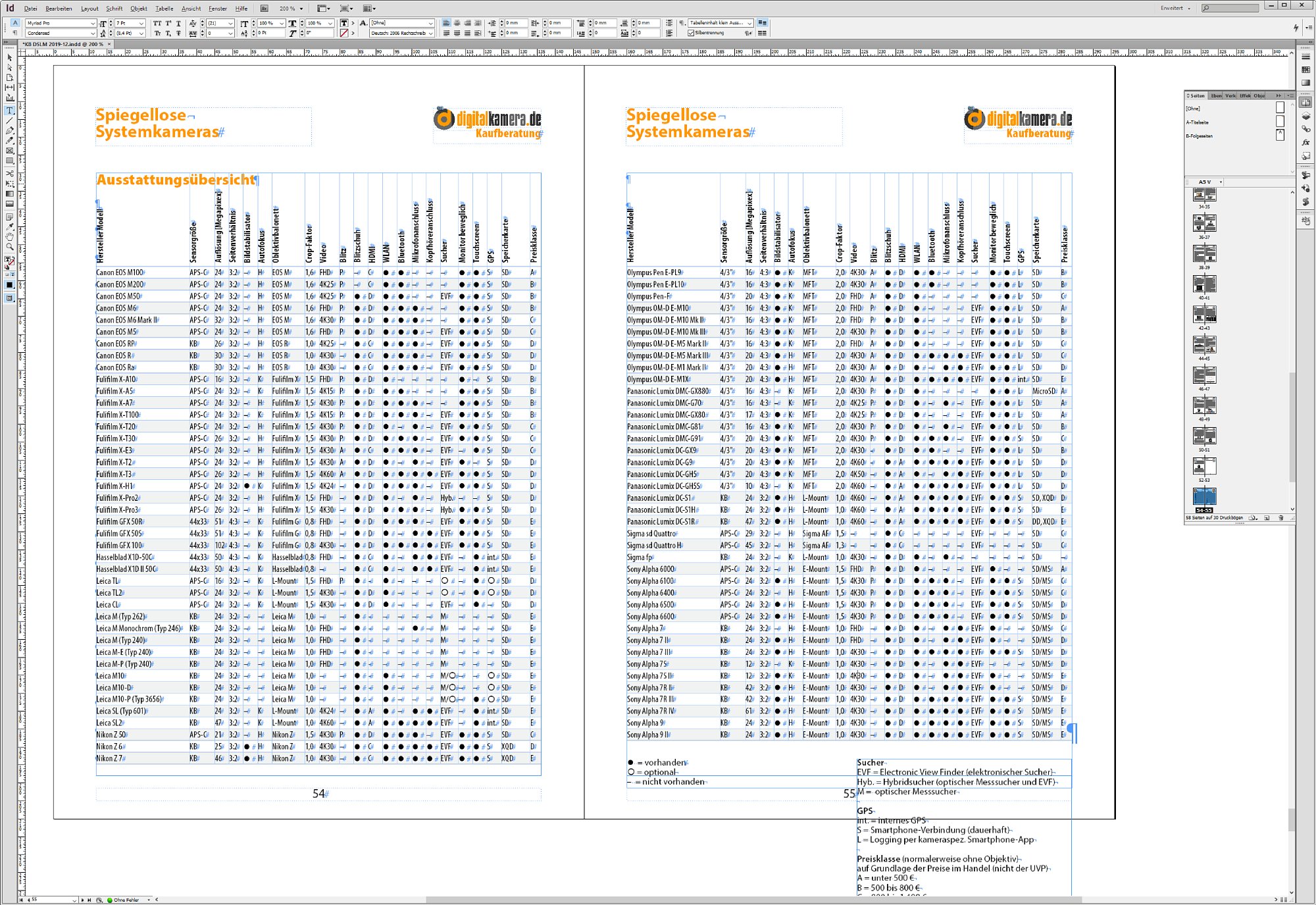This screenshot has height=905, width=1316.
Task: Select the Gradient Swatch tool
Action: [x=9, y=194]
